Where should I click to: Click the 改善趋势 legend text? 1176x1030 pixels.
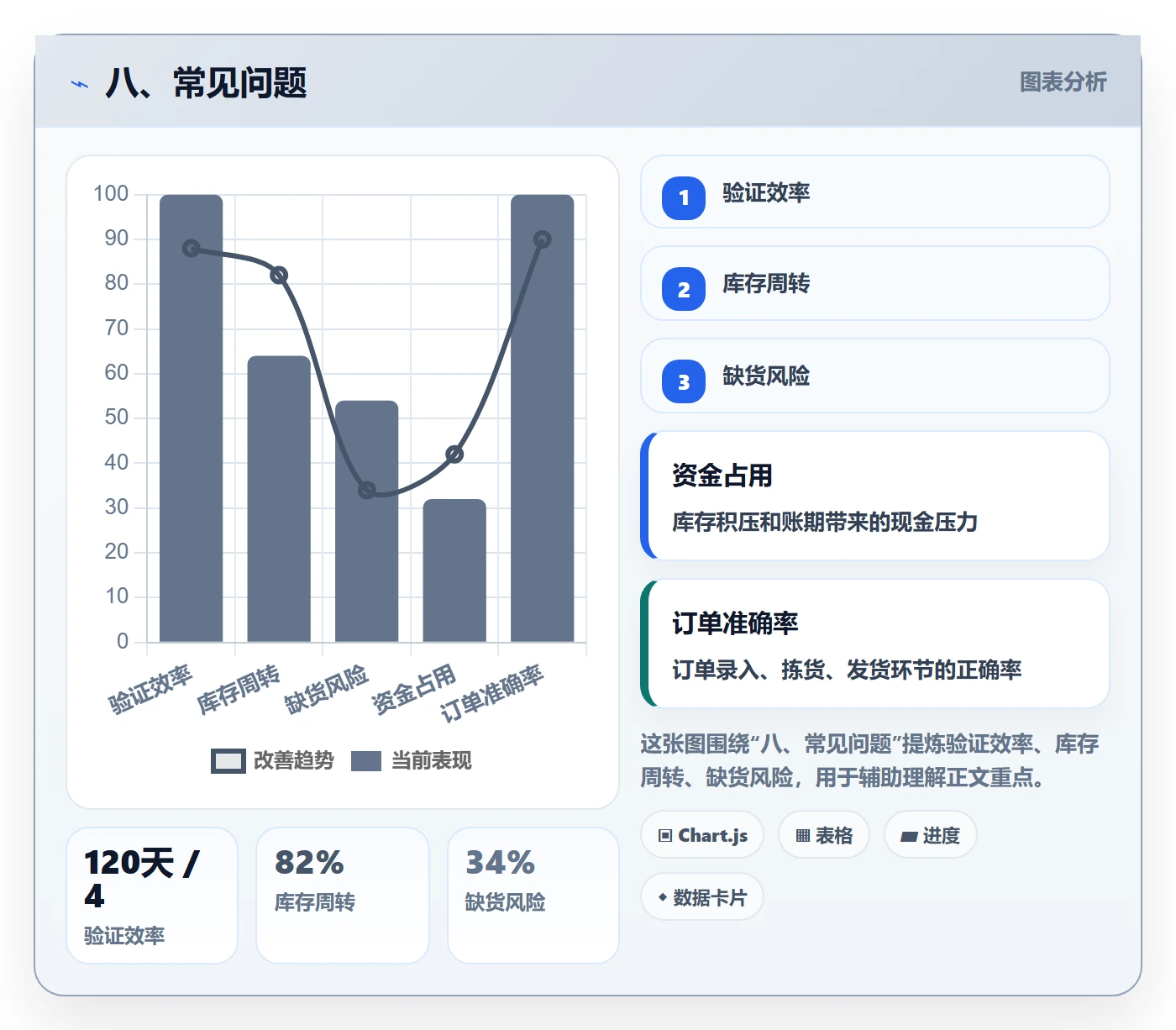point(294,760)
